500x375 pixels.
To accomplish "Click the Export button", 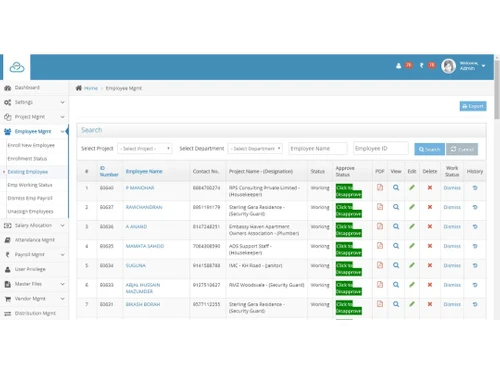I will point(473,106).
